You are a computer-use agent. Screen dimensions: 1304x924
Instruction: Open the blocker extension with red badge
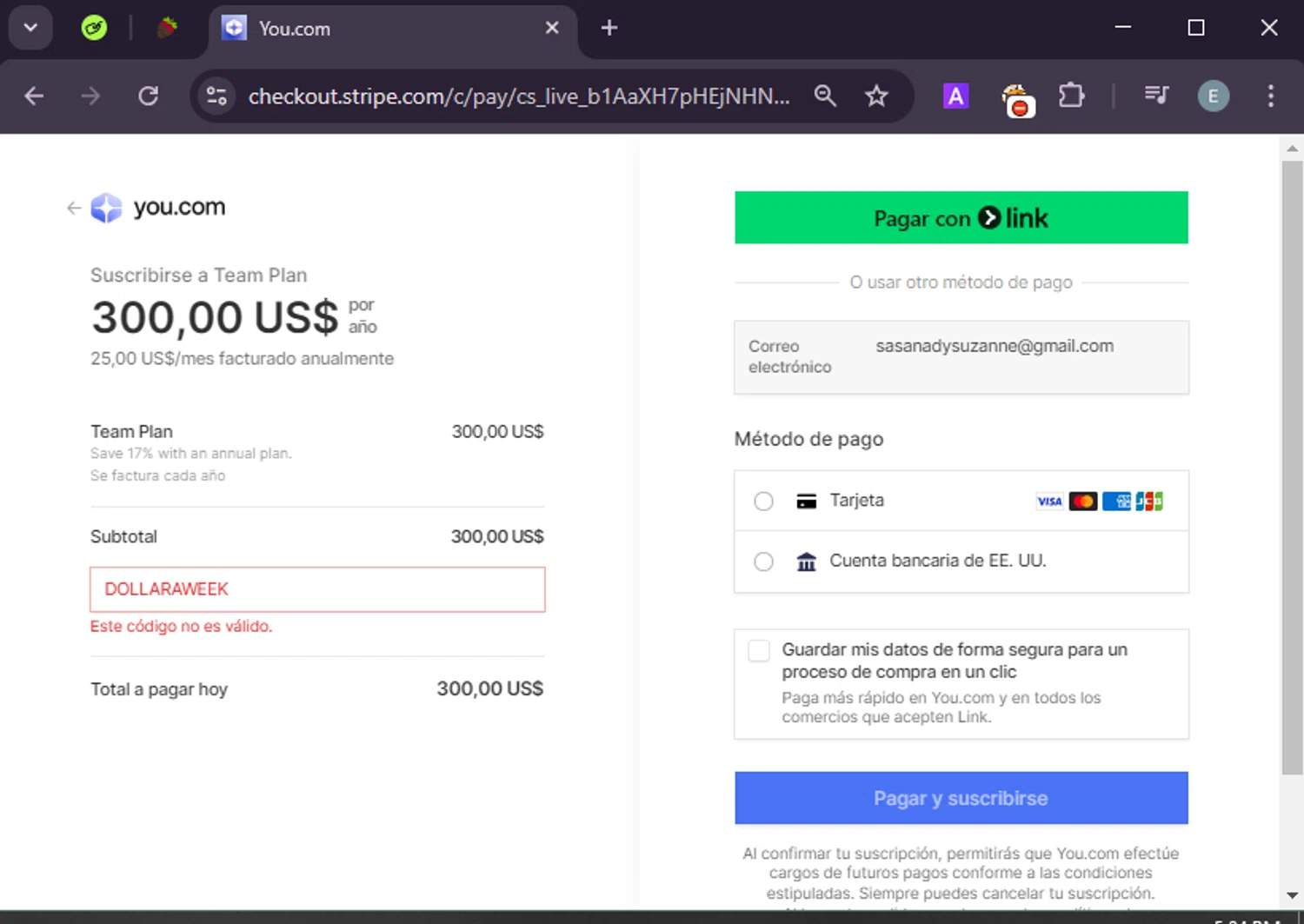[1017, 99]
